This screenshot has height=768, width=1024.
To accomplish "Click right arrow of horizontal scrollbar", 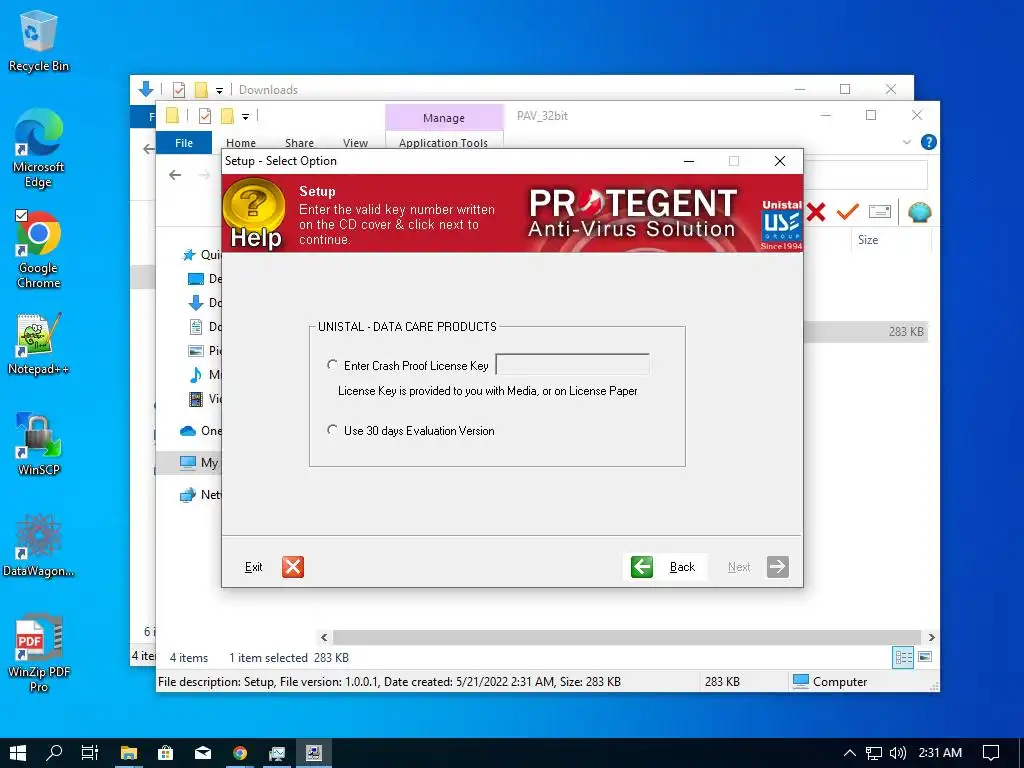I will coord(931,637).
